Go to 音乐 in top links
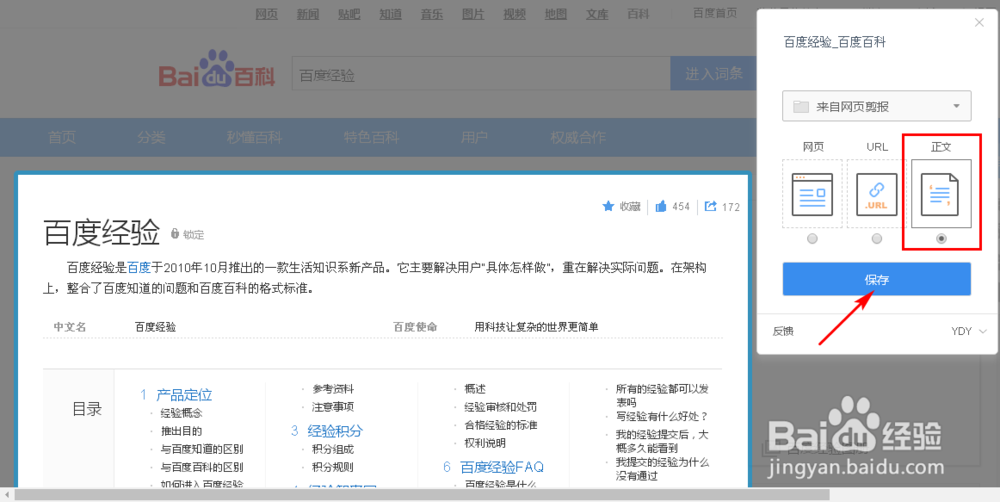This screenshot has height=502, width=1000. 432,14
